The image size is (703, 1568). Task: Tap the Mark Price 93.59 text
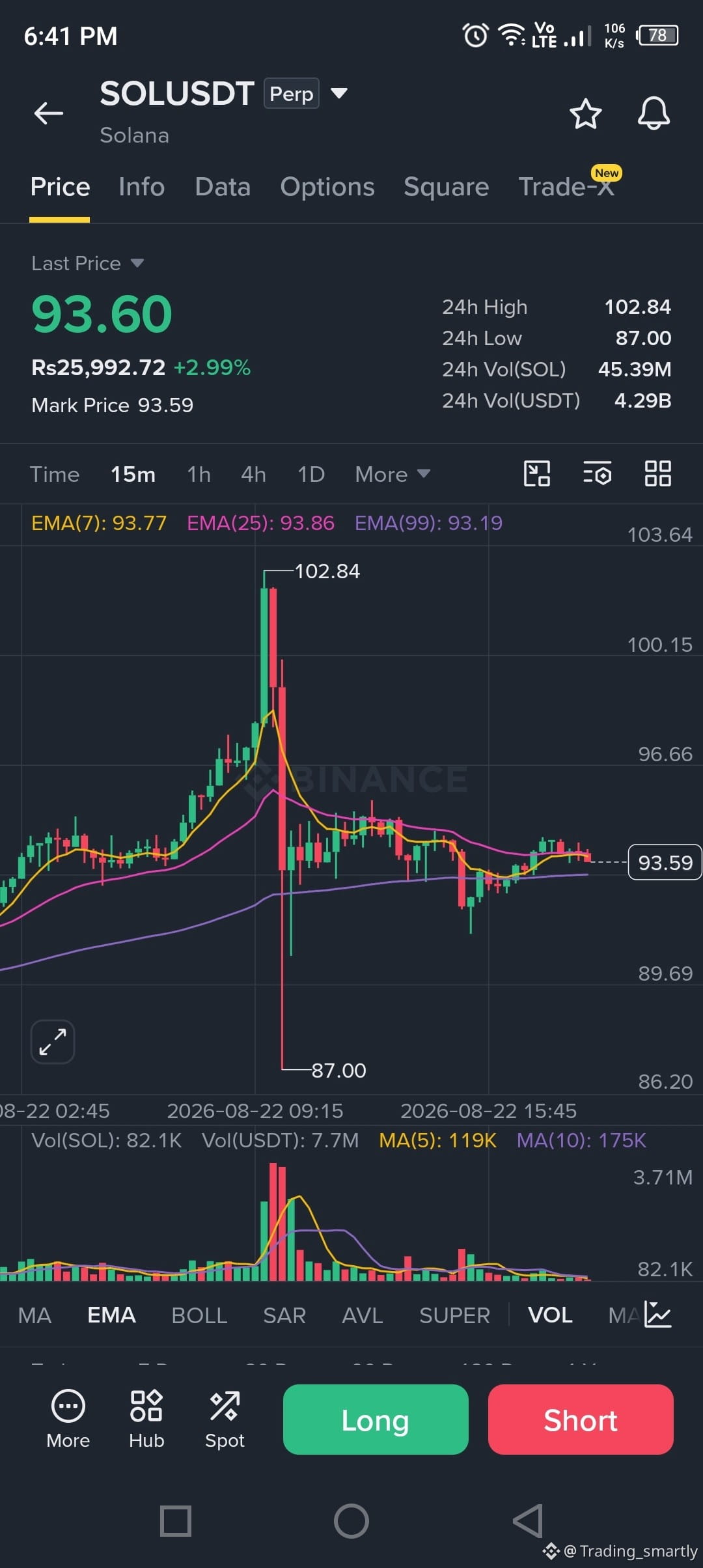113,405
